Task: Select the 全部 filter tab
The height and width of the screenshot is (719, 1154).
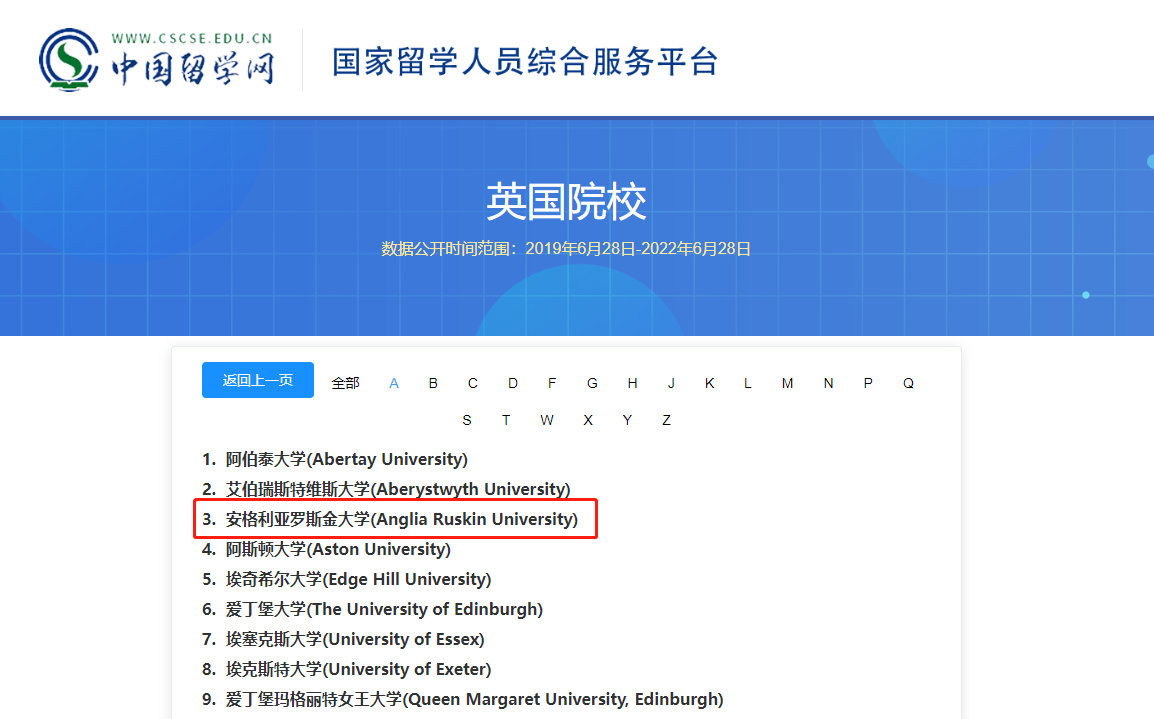Action: [x=345, y=383]
